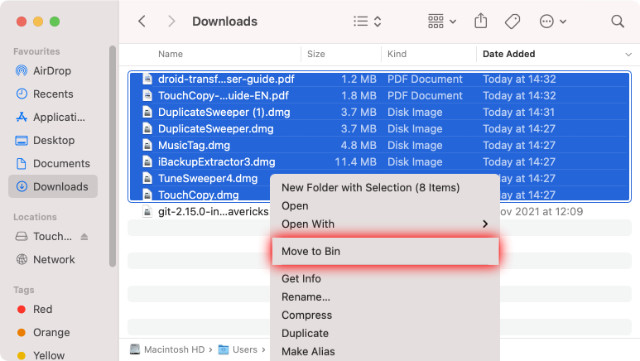Viewport: 640px width, 361px height.
Task: Open Applications in the sidebar
Action: (x=53, y=117)
